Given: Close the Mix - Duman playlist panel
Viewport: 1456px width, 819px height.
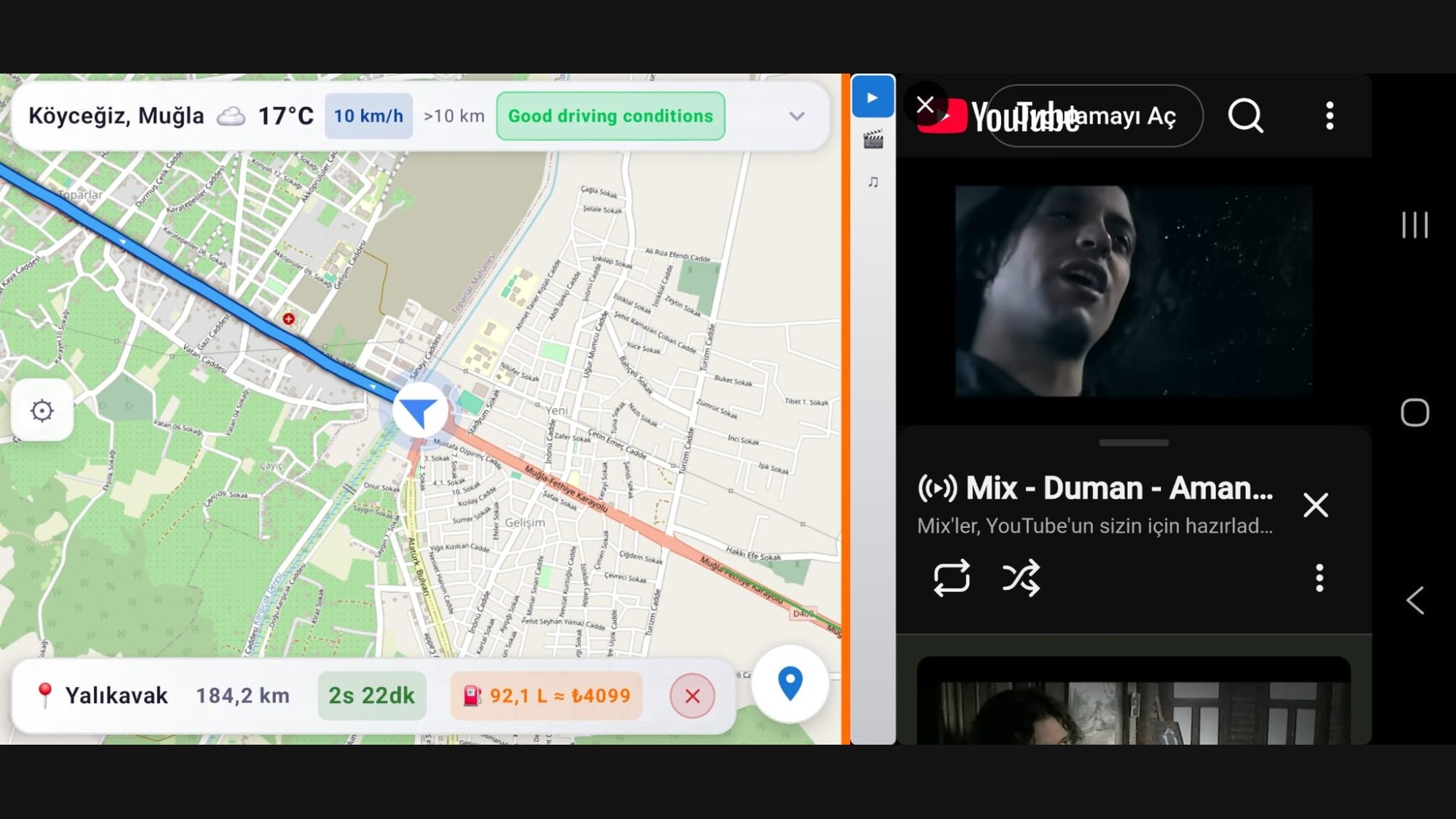Looking at the screenshot, I should tap(1316, 505).
